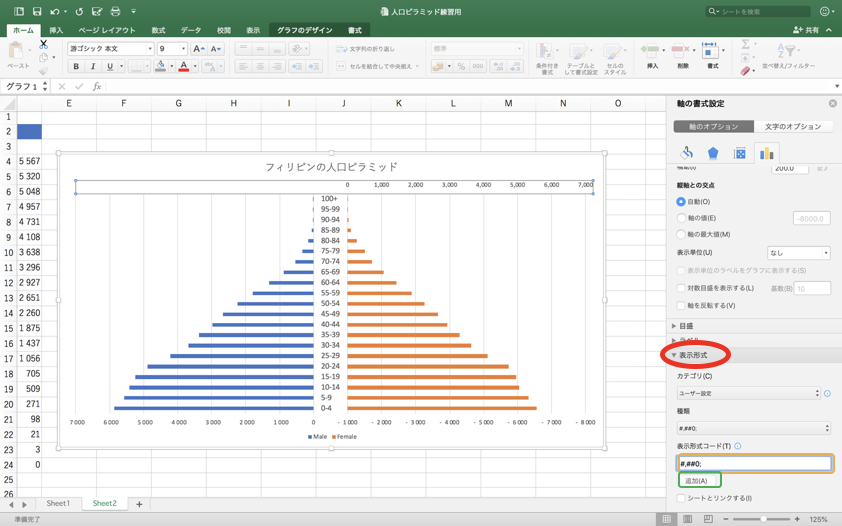The height and width of the screenshot is (526, 842).
Task: Click the グラフ 1 name box
Action: [21, 86]
